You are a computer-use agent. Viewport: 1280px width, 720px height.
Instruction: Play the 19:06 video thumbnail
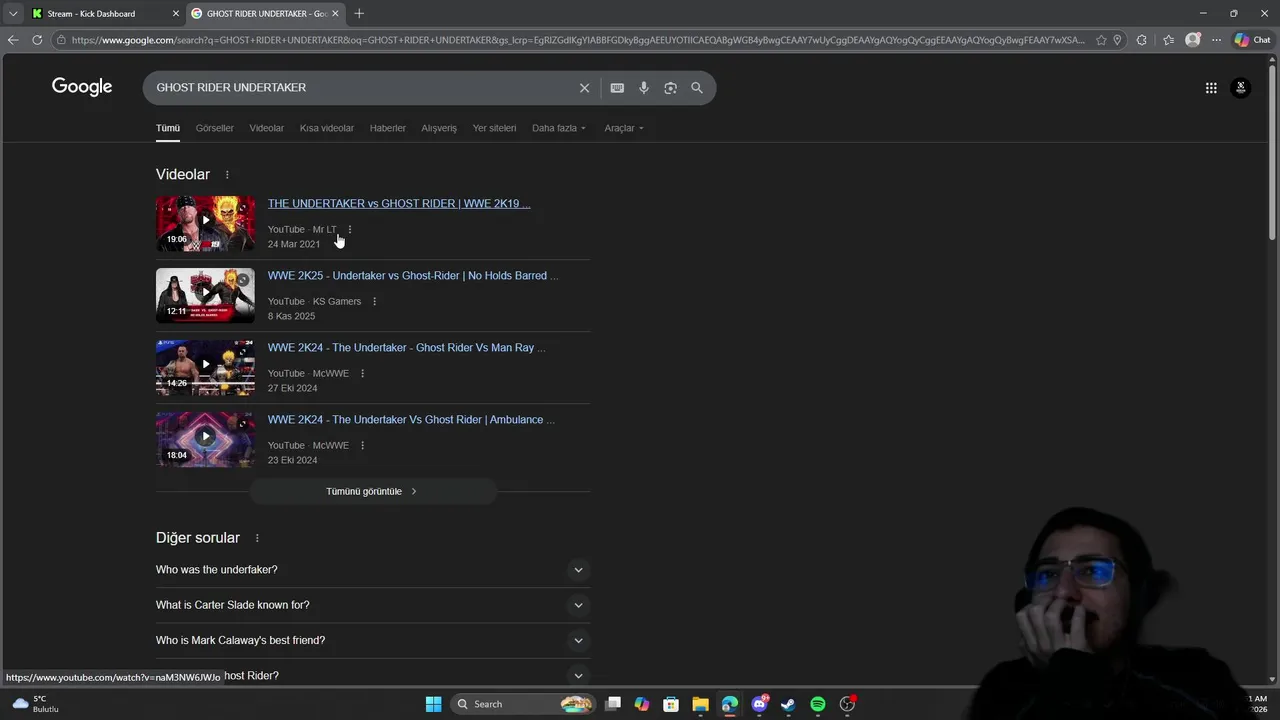(x=205, y=223)
